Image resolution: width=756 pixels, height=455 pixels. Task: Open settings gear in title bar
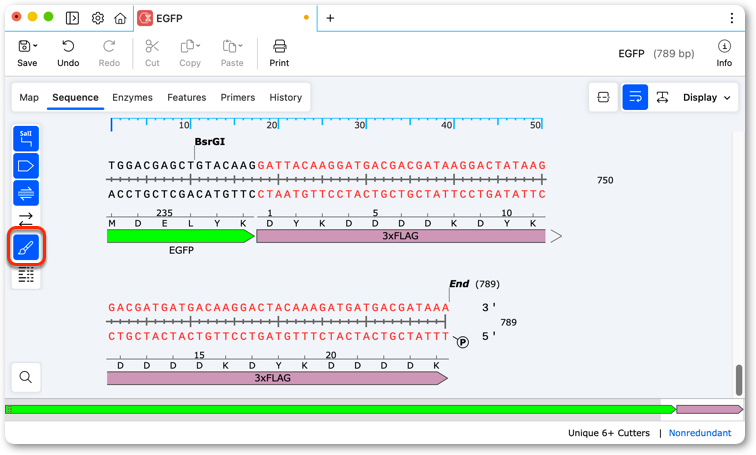(97, 18)
